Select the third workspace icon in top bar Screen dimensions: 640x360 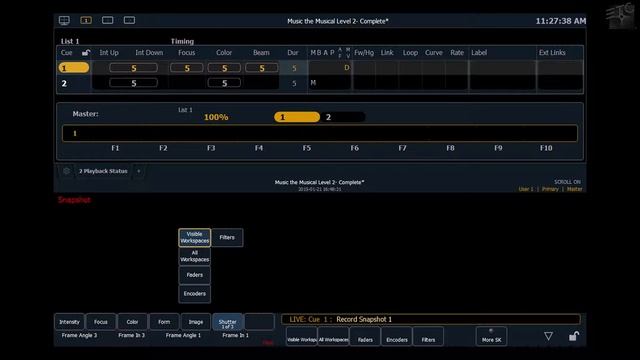coord(129,20)
